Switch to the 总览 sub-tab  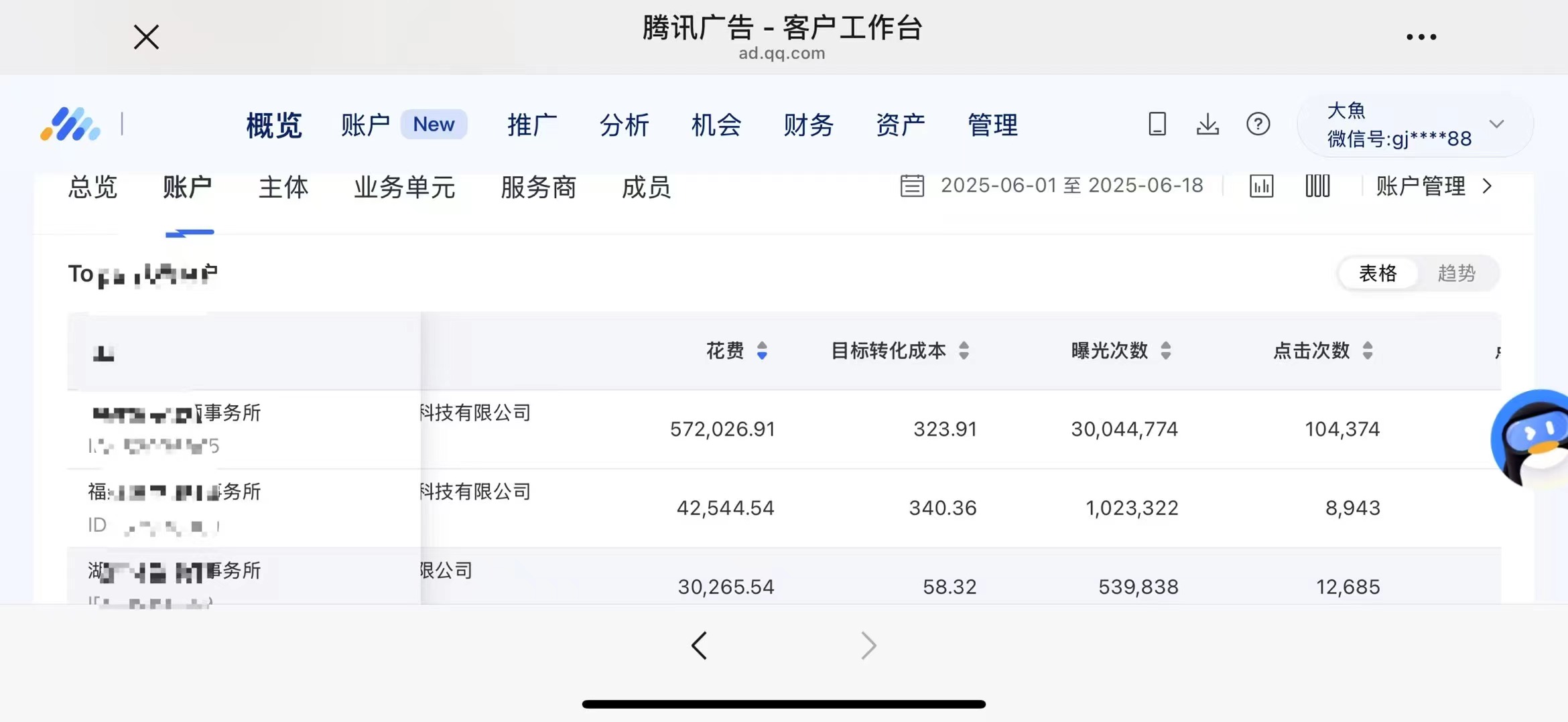pos(92,187)
